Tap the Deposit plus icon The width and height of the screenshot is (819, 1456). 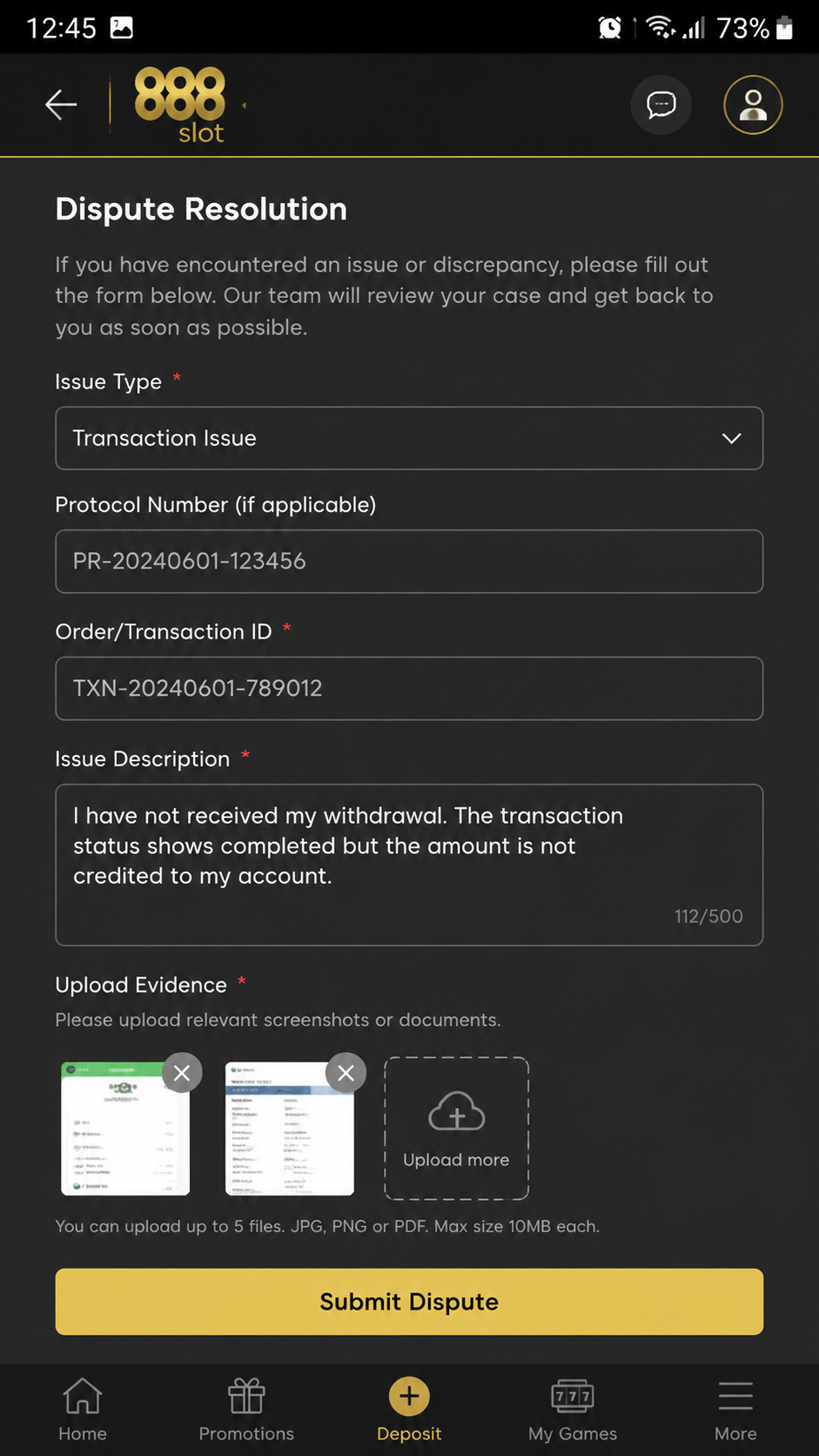coord(409,1396)
